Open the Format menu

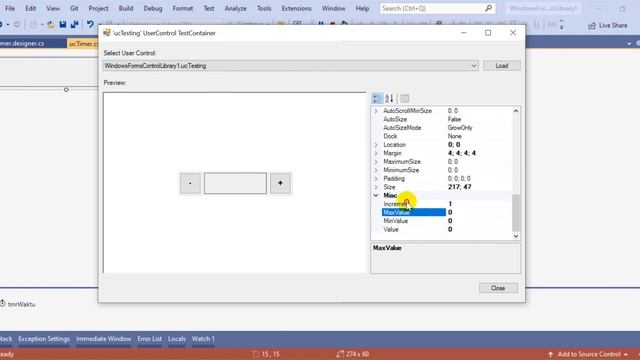(182, 8)
